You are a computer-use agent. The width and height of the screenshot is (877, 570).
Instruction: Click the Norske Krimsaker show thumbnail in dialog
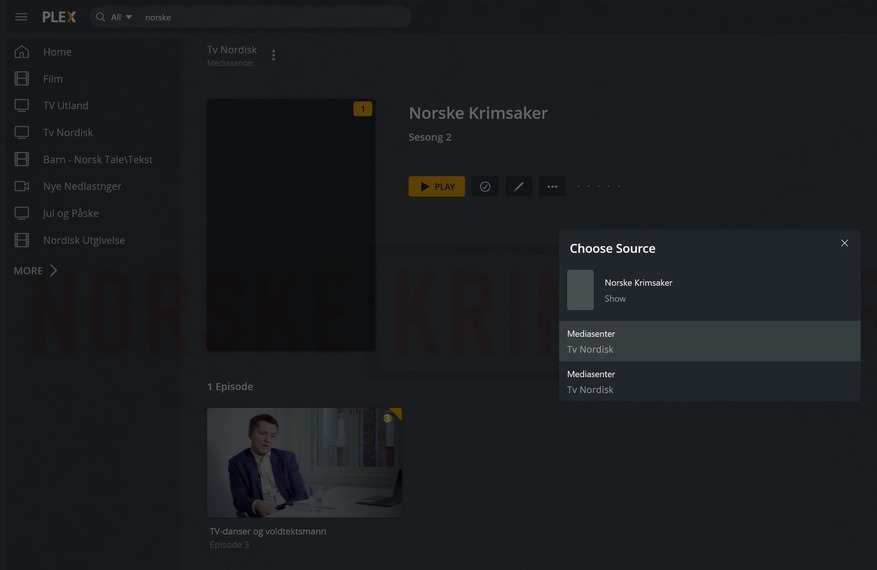(581, 290)
